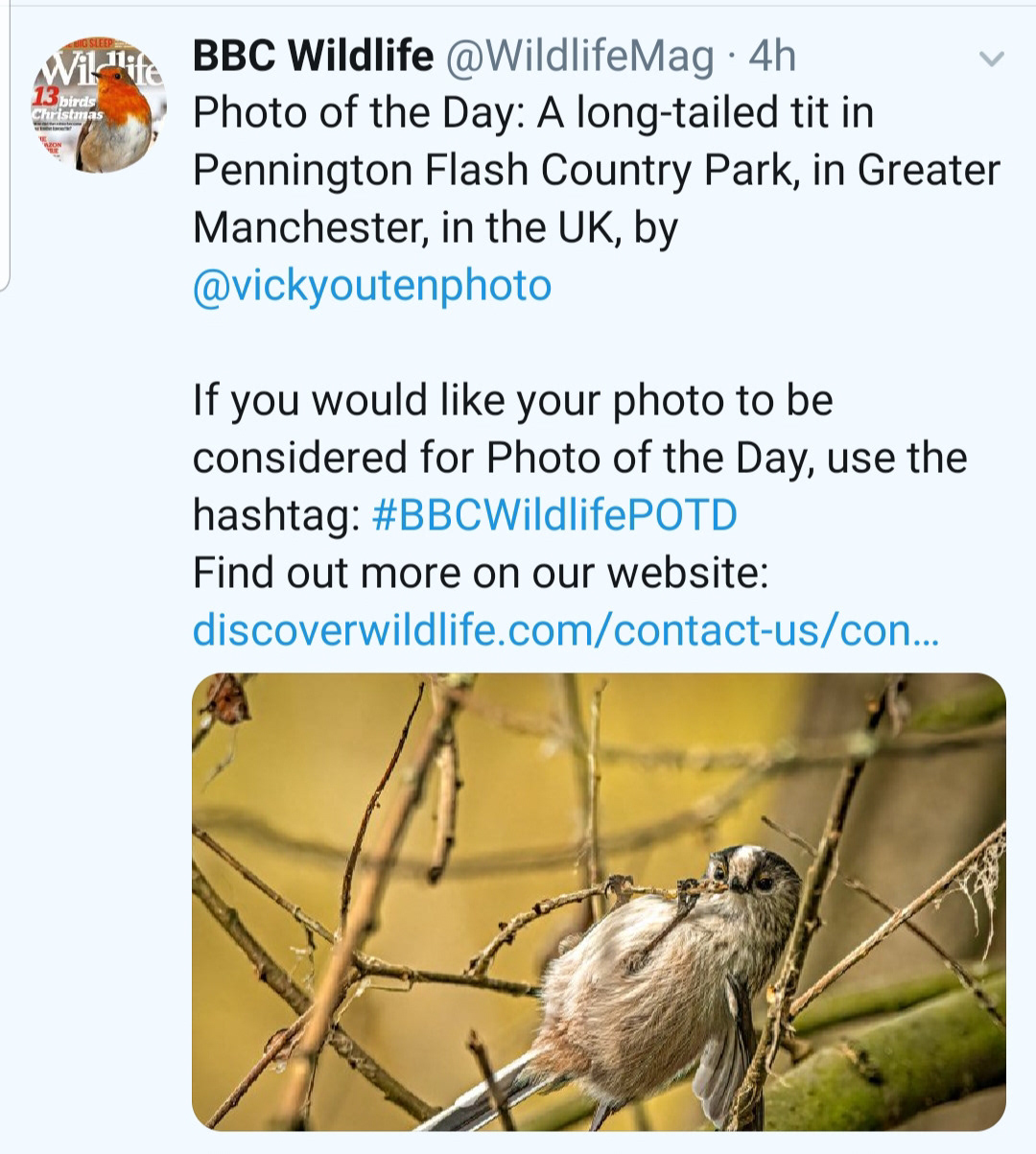Expand the tweet options chevron
Image resolution: width=1036 pixels, height=1154 pixels.
pos(991,59)
